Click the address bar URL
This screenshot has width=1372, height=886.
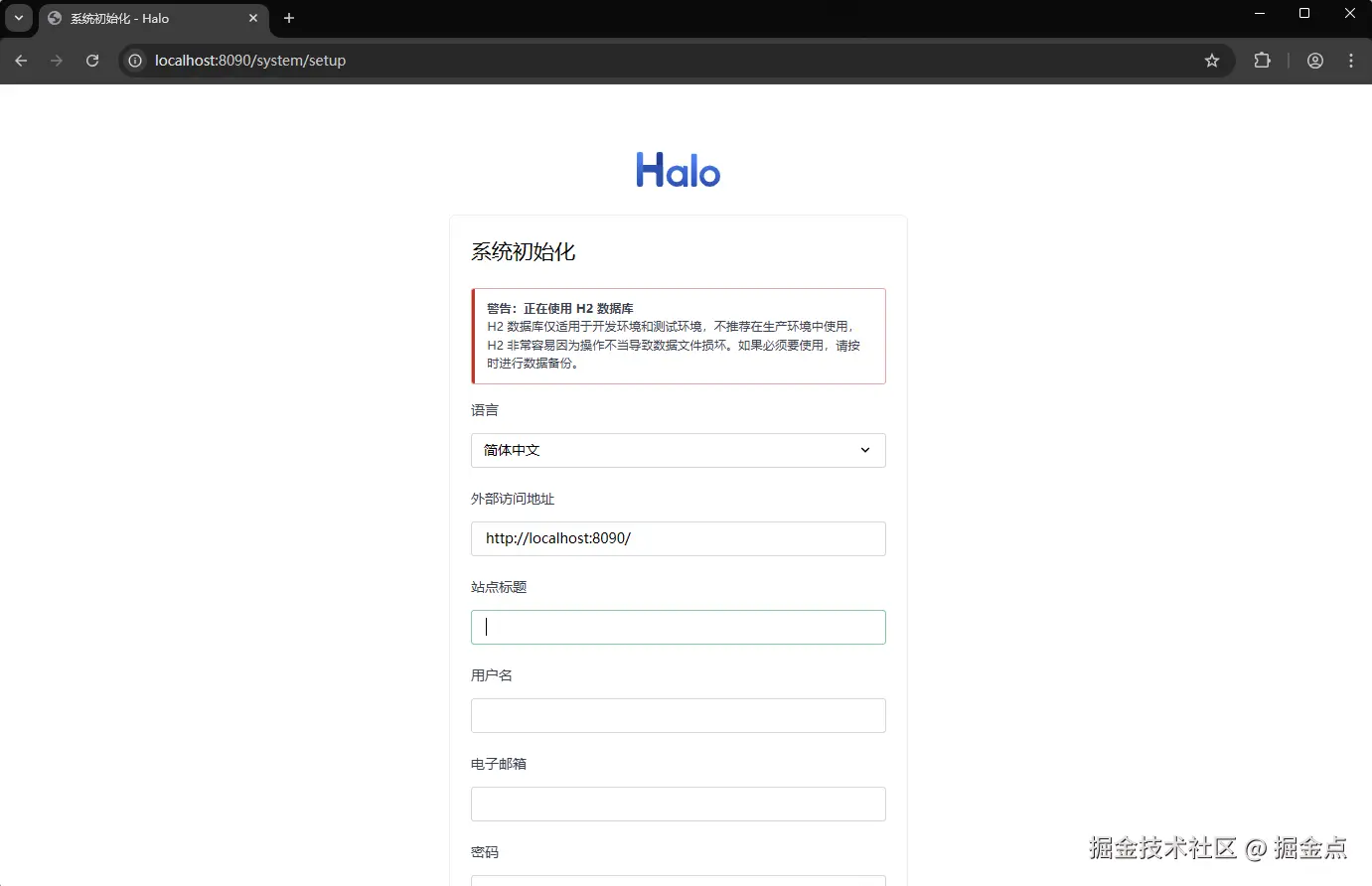250,61
